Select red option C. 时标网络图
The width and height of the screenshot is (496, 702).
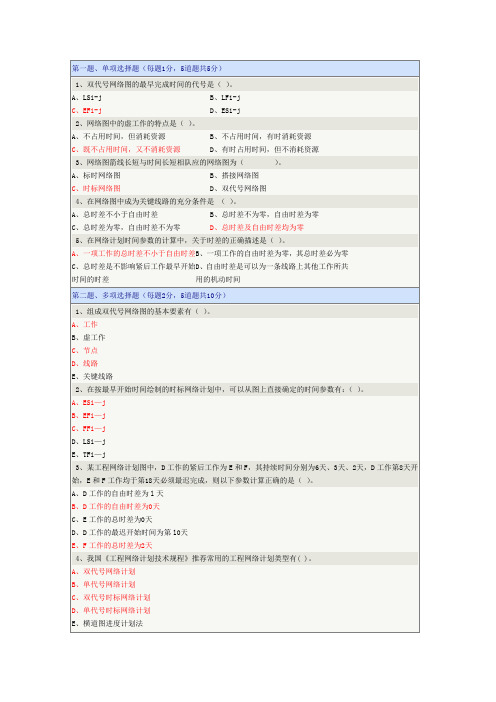pyautogui.click(x=96, y=188)
